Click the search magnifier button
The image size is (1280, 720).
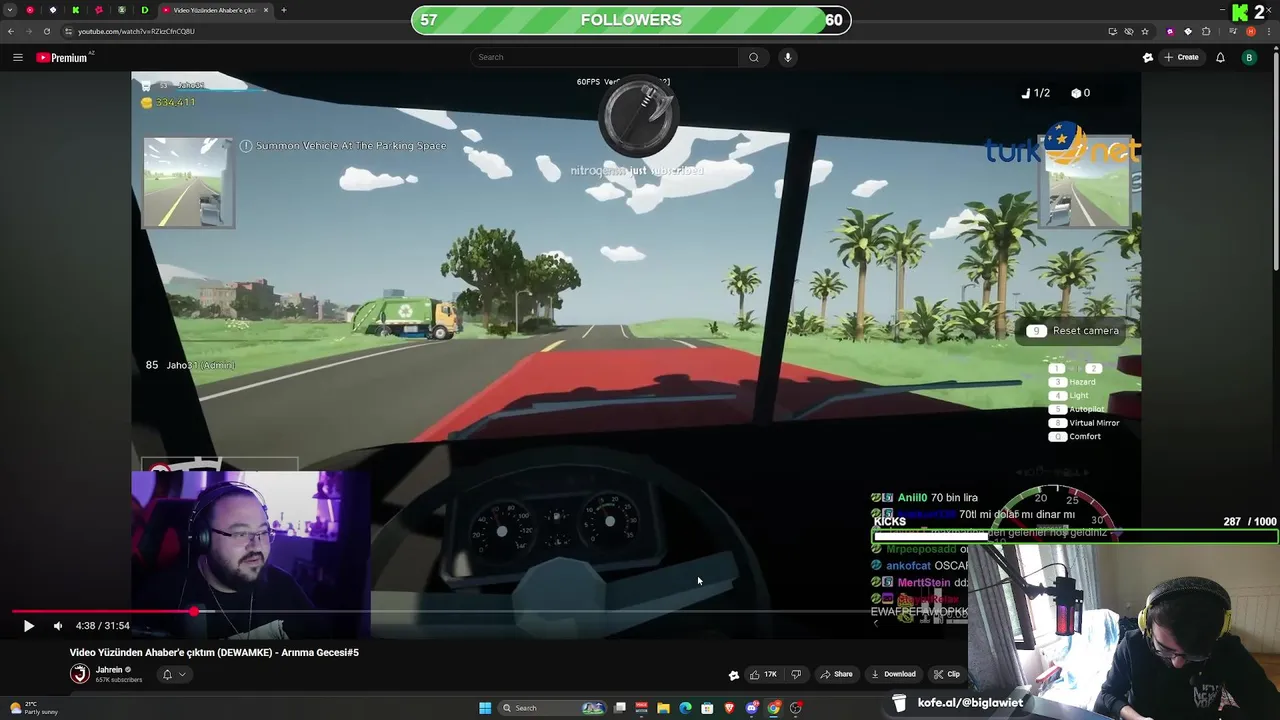click(x=754, y=57)
